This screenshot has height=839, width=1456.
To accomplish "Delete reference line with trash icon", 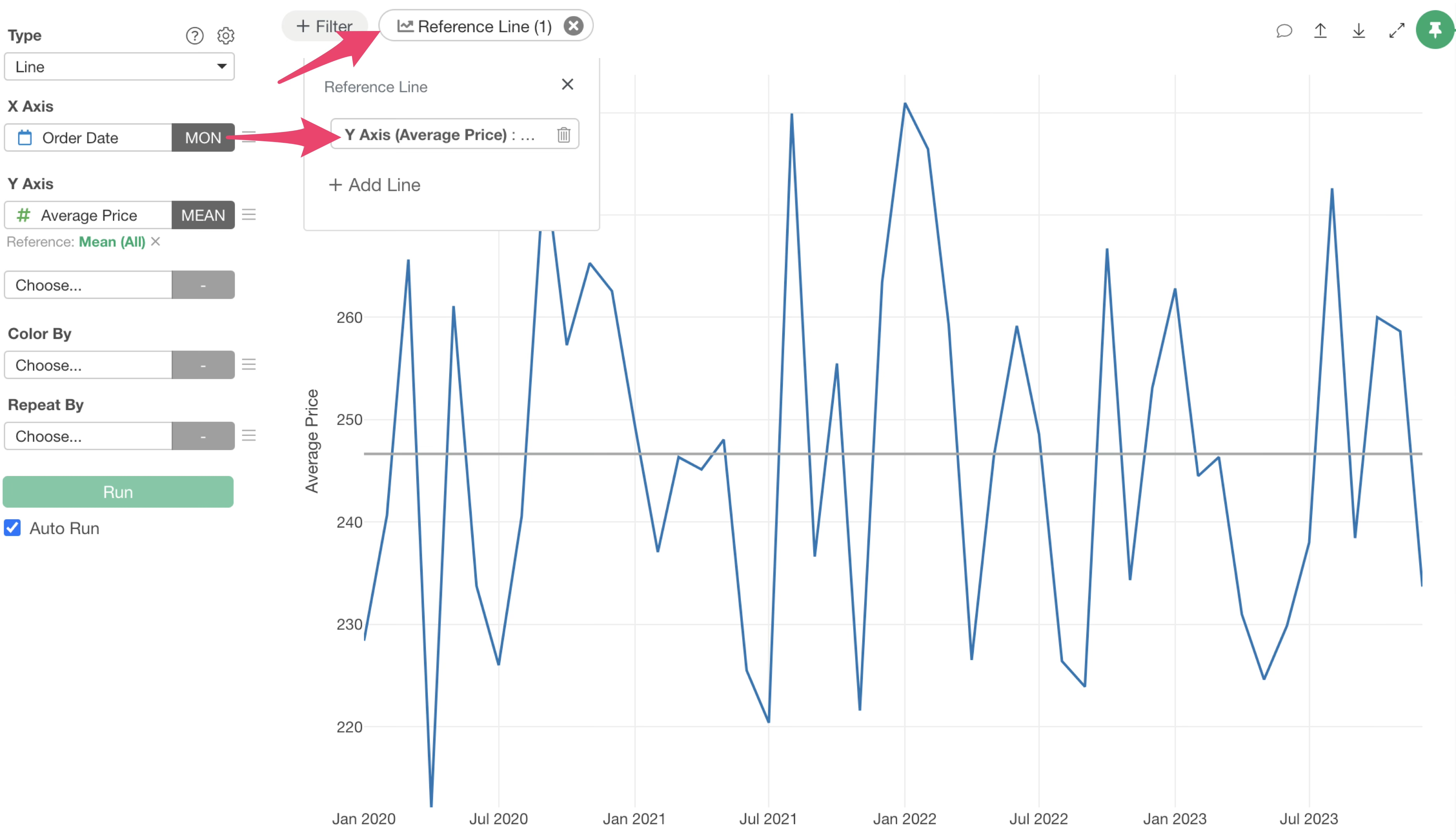I will point(563,135).
